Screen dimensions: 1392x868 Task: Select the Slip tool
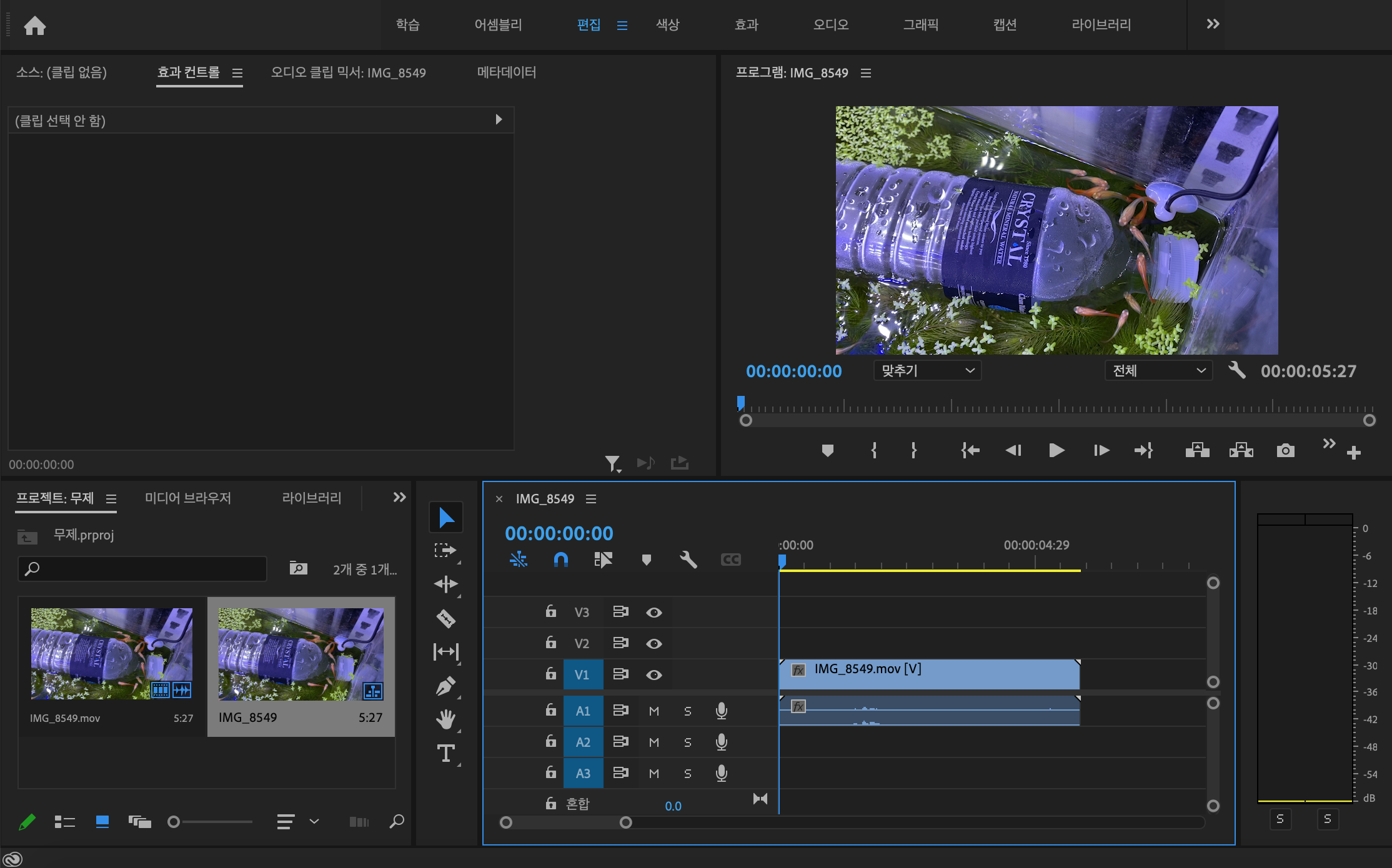coord(446,652)
